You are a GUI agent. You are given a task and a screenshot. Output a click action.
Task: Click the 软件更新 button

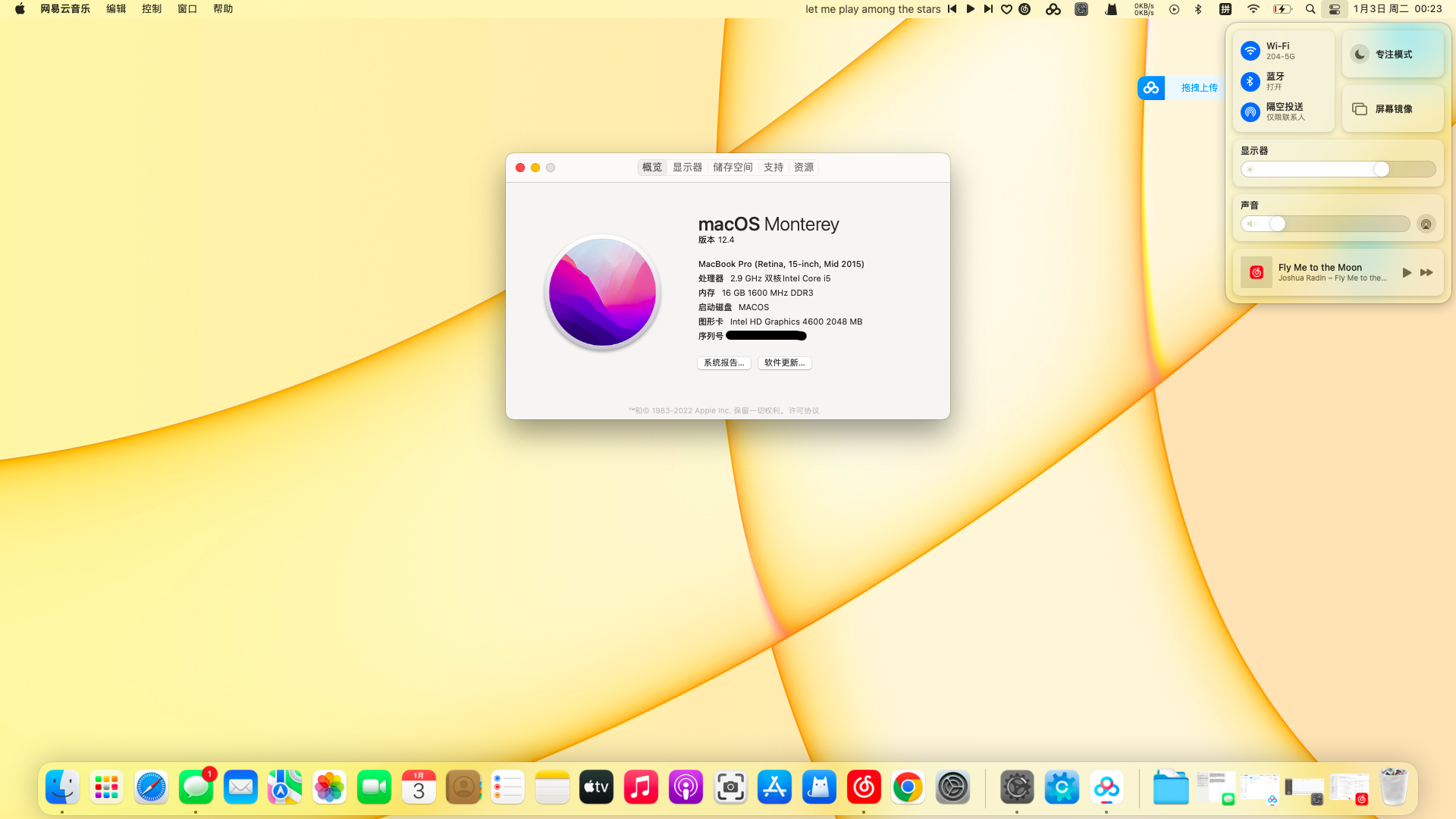pos(784,362)
